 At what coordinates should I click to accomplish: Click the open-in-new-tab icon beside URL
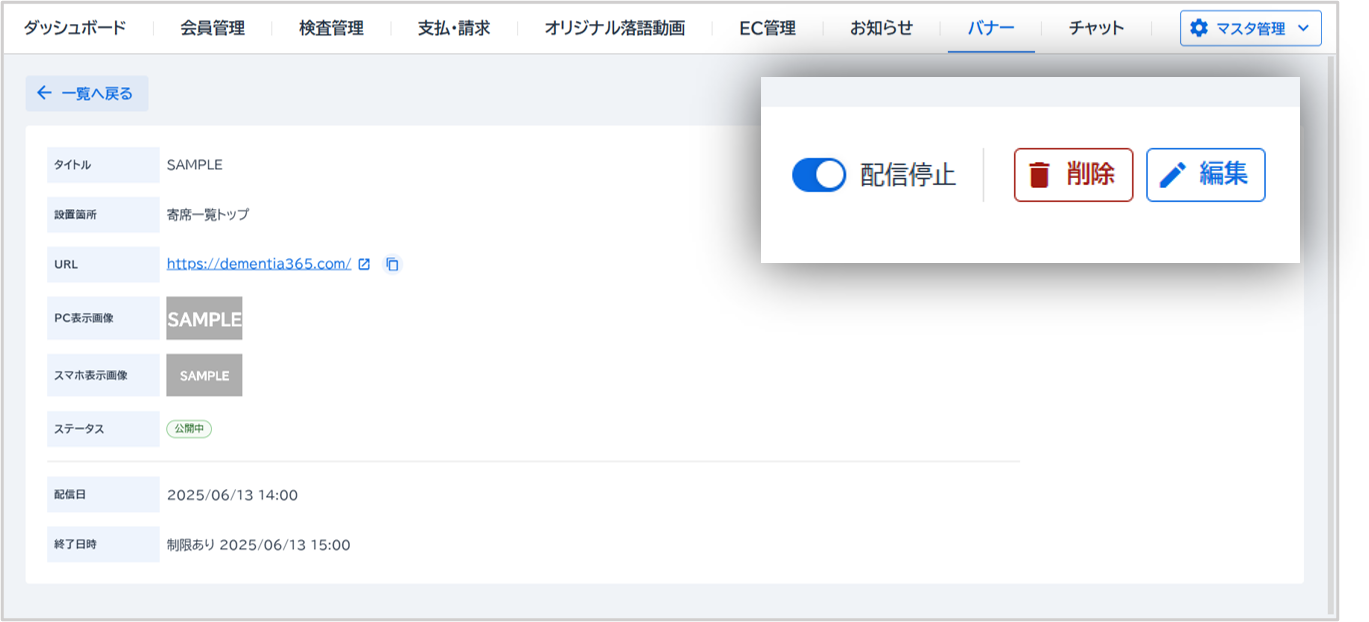point(364,264)
